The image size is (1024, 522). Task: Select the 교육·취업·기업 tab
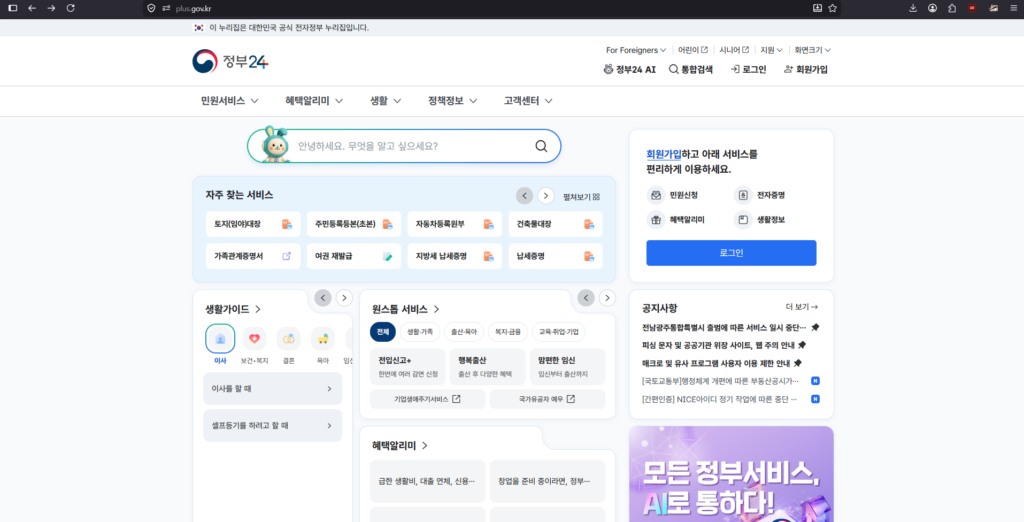tap(558, 332)
